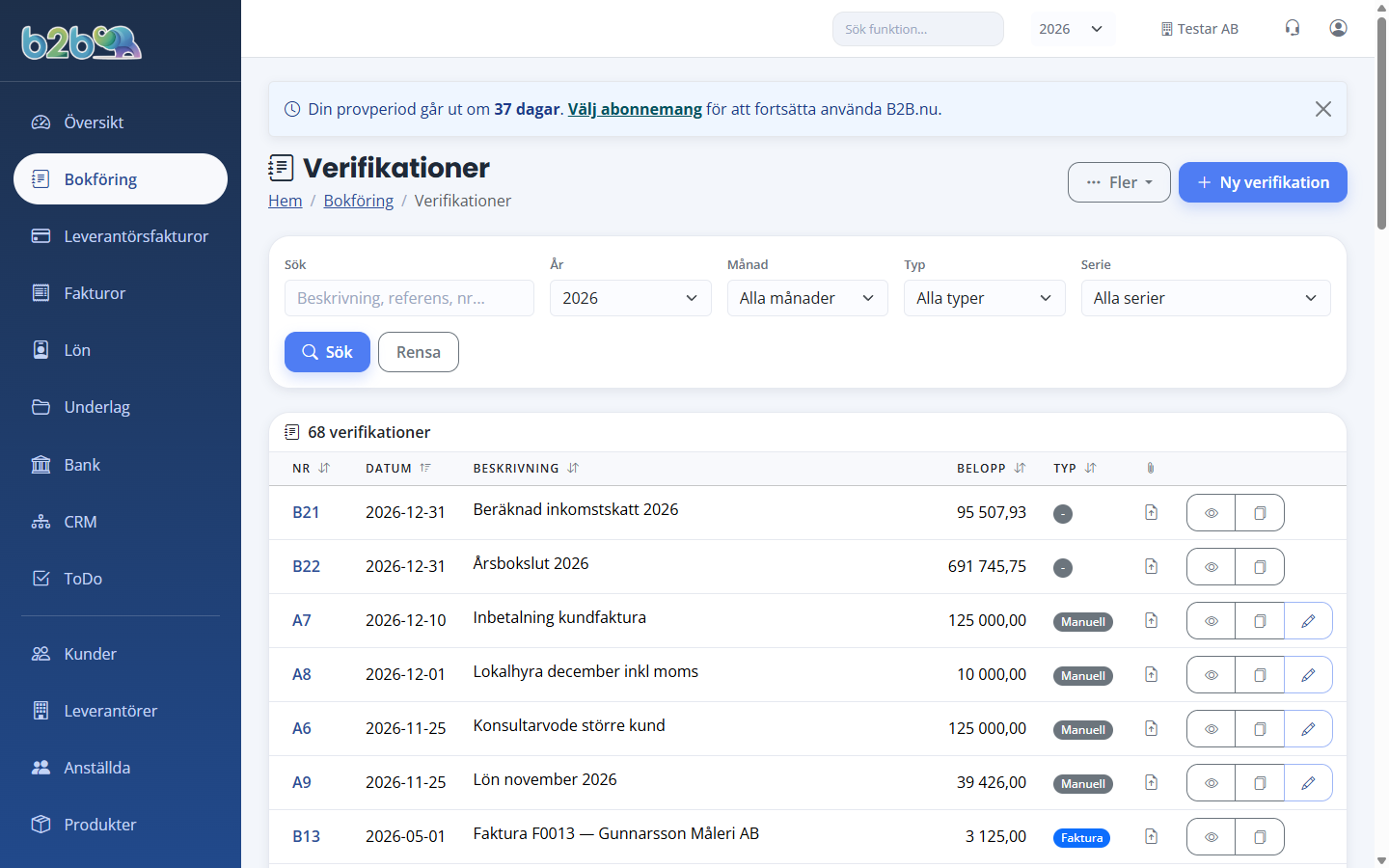The height and width of the screenshot is (868, 1389).
Task: Copy verification B22
Action: tap(1260, 567)
